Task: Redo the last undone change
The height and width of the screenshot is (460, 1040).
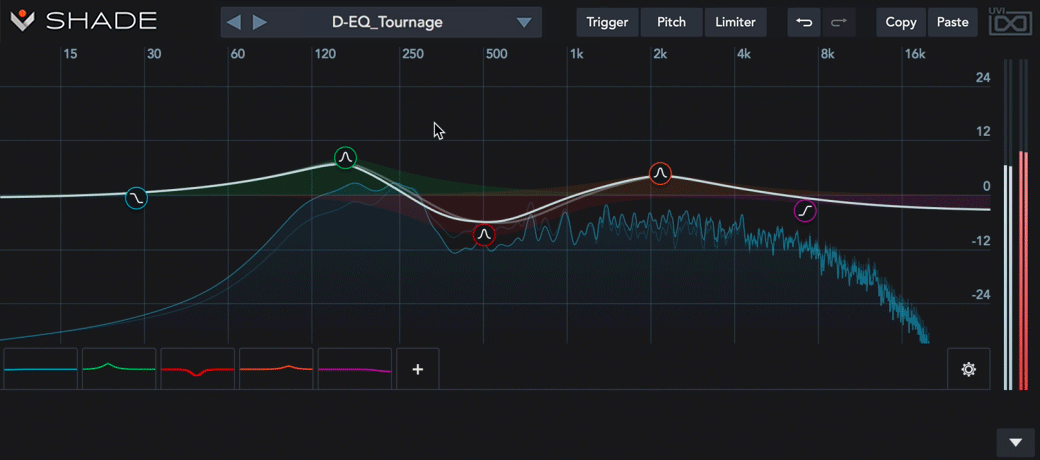Action: [839, 22]
